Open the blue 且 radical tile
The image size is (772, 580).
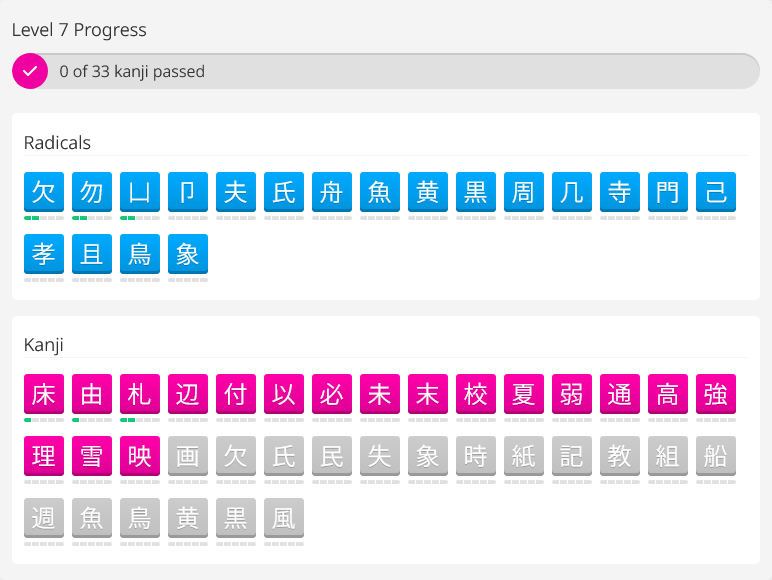pos(92,254)
